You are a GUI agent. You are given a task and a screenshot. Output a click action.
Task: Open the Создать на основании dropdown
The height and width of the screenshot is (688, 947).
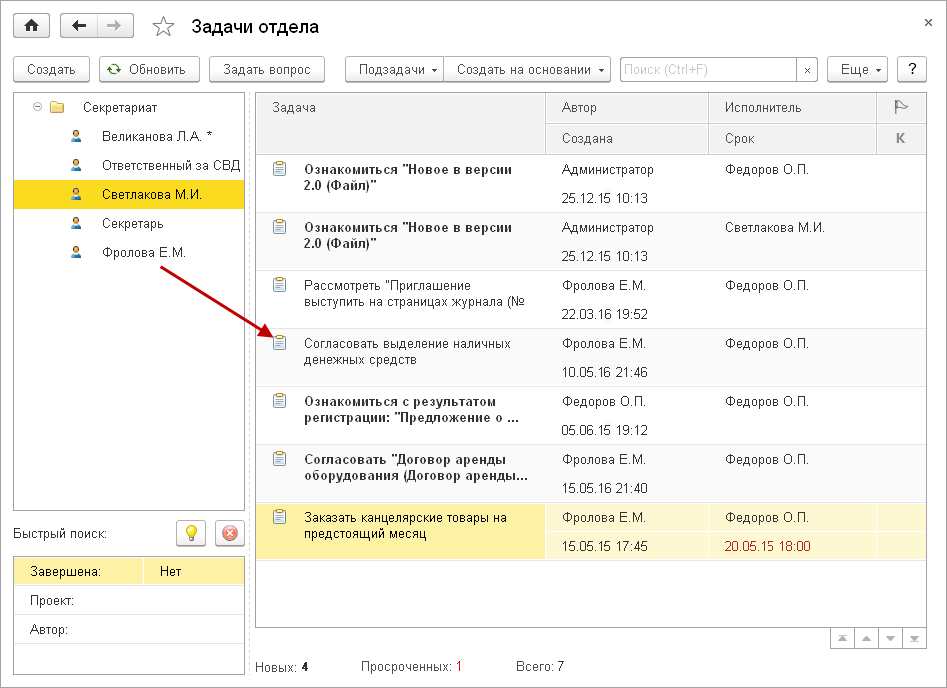527,69
